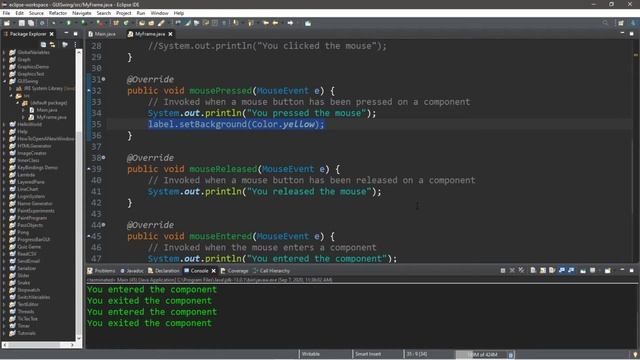Click the Run Garbage Collector trash icon
The height and width of the screenshot is (360, 640).
pos(510,354)
